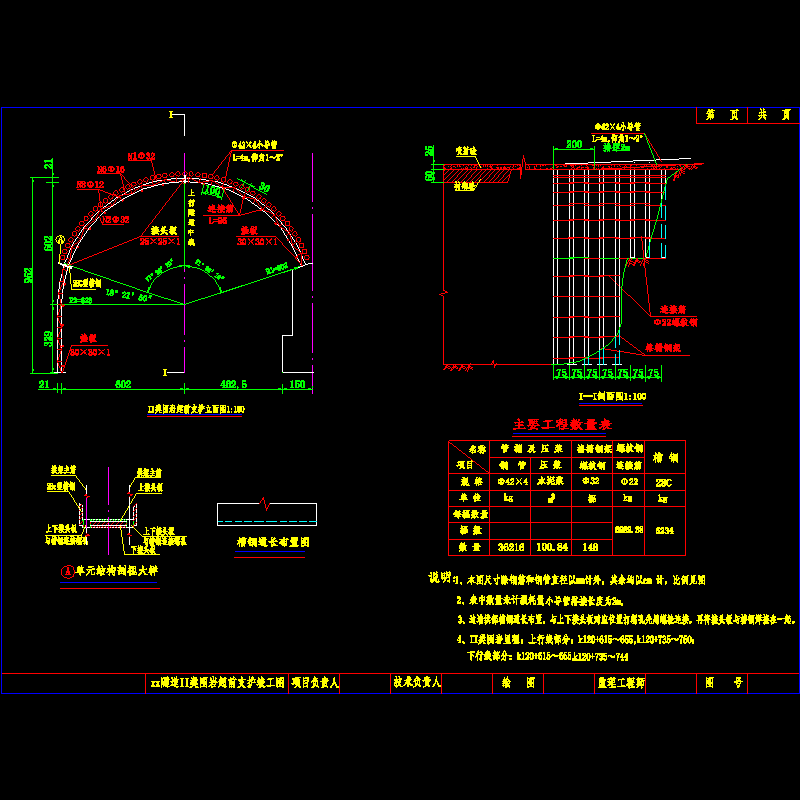
Task: Select the break line symbol on channel steel detail
Action: (x=264, y=502)
